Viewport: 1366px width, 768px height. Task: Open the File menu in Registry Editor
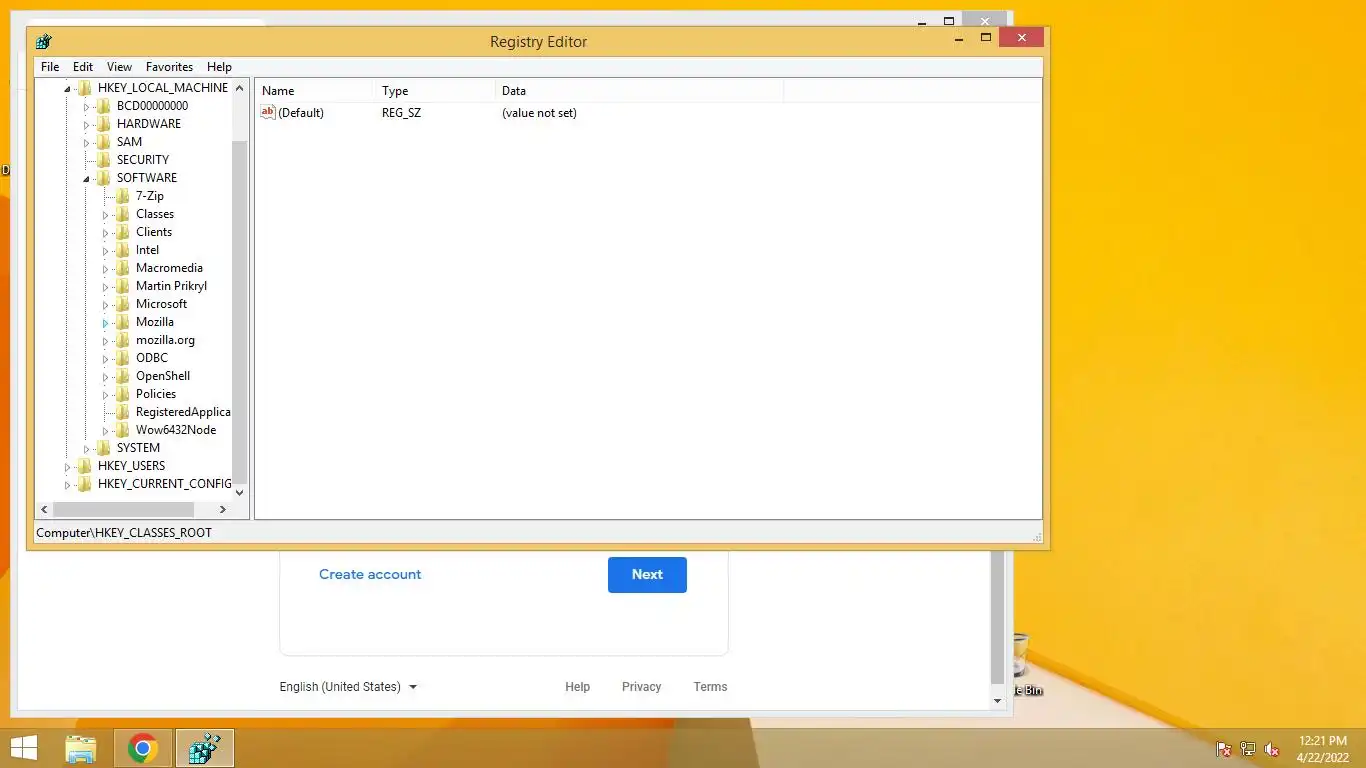click(50, 67)
